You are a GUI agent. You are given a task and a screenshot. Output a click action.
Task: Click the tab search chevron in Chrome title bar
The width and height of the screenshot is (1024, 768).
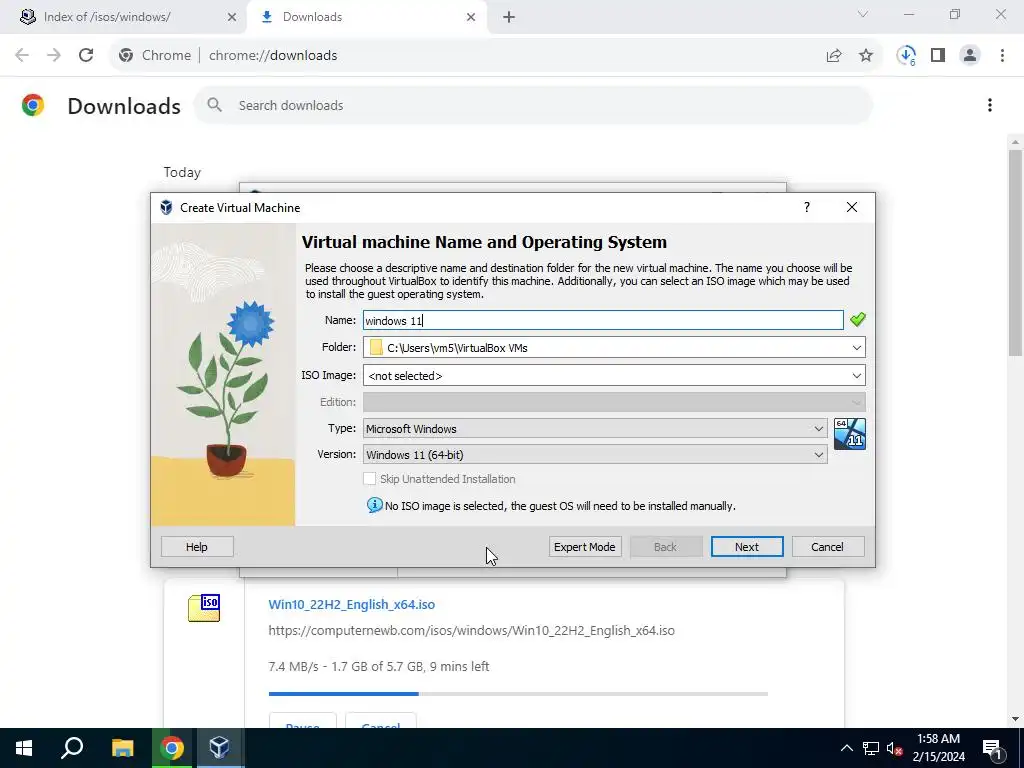tap(863, 14)
